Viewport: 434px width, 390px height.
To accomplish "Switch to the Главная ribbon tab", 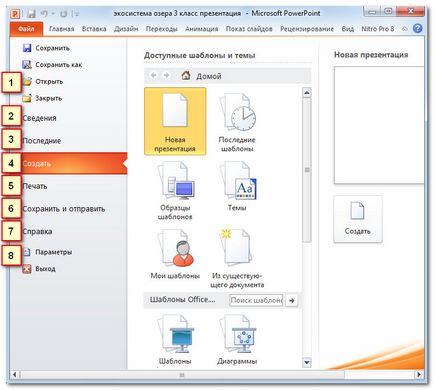I will point(62,29).
